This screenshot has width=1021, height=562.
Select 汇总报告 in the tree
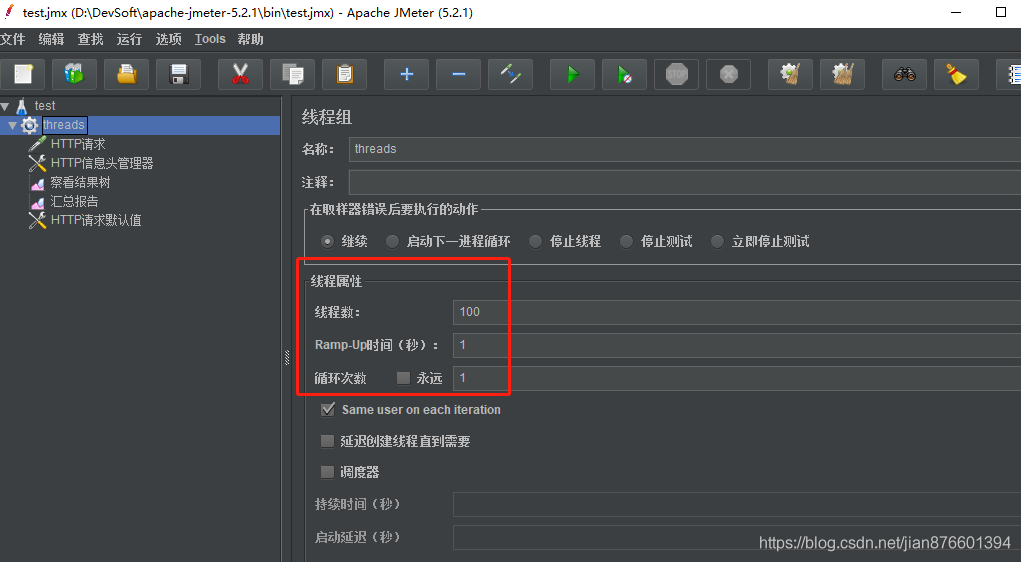tap(74, 201)
